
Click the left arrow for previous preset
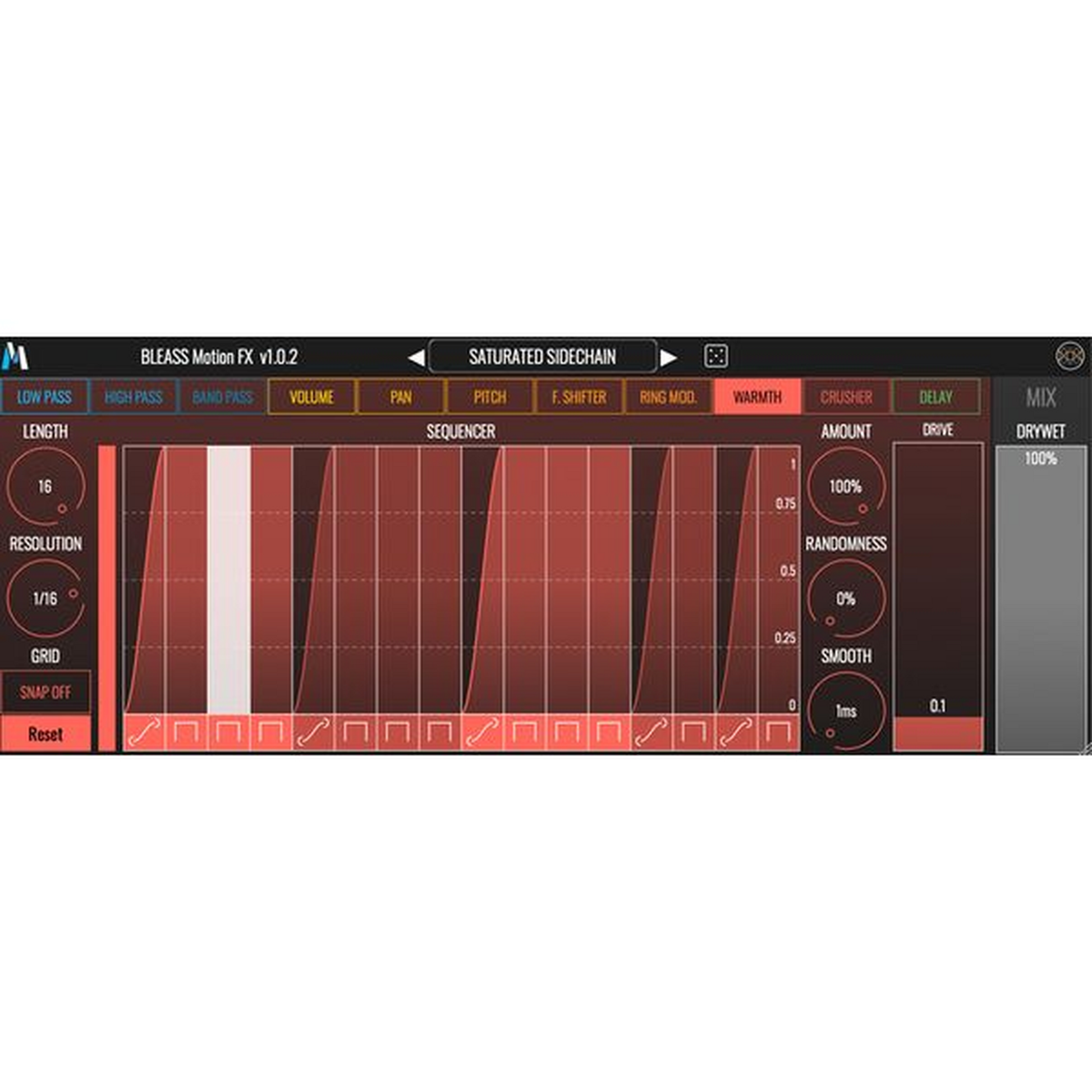tap(417, 359)
